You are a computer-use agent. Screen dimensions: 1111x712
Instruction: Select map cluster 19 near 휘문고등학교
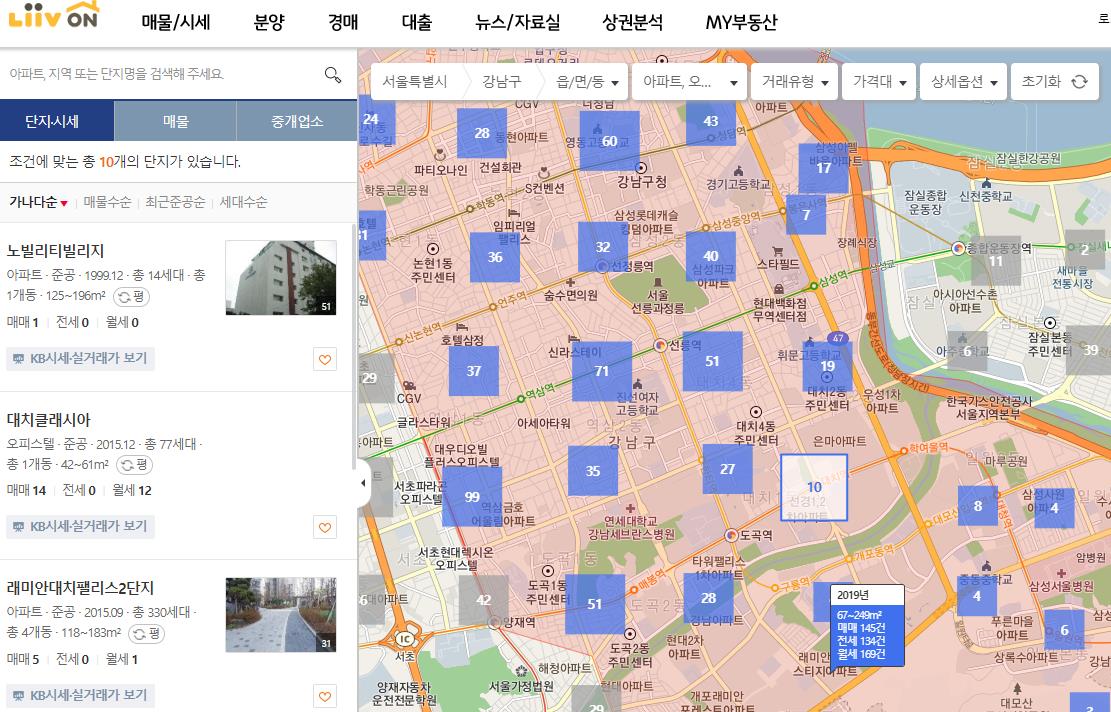click(828, 366)
